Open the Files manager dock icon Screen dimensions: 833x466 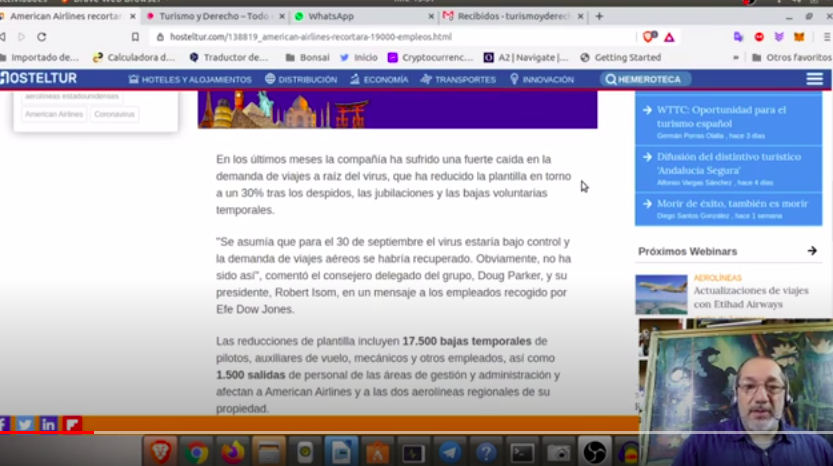tap(268, 453)
